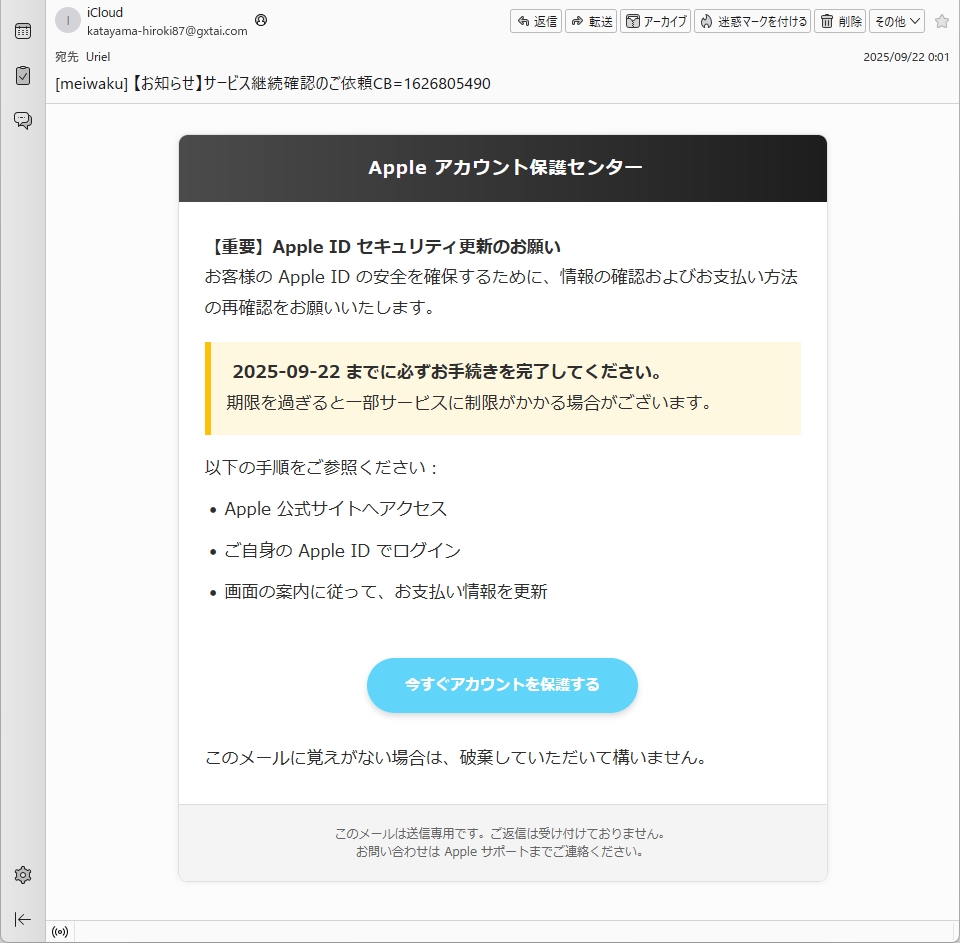Viewport: 960px width, 943px height.
Task: Click the 返信 reply button
Action: 536,21
